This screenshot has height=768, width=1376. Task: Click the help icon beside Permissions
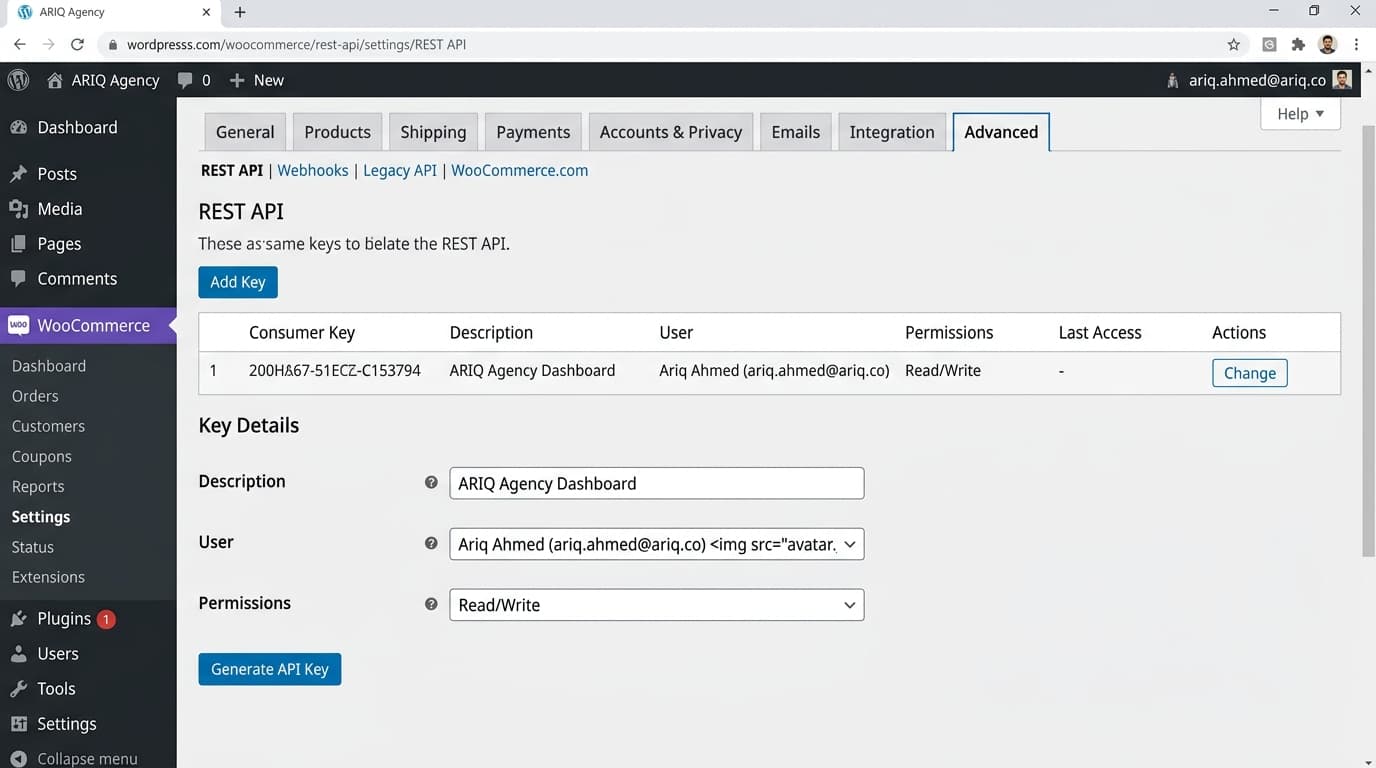pyautogui.click(x=431, y=604)
